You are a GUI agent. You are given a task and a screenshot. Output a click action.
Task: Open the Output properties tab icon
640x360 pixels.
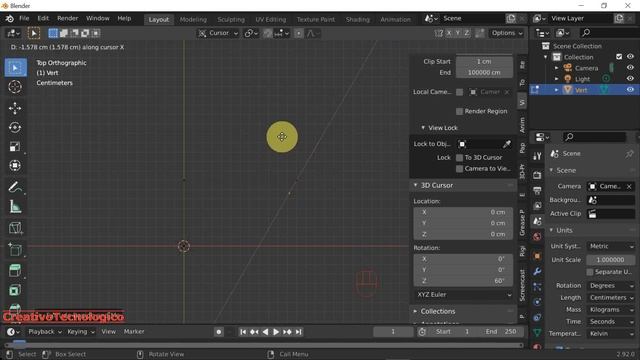(x=537, y=190)
